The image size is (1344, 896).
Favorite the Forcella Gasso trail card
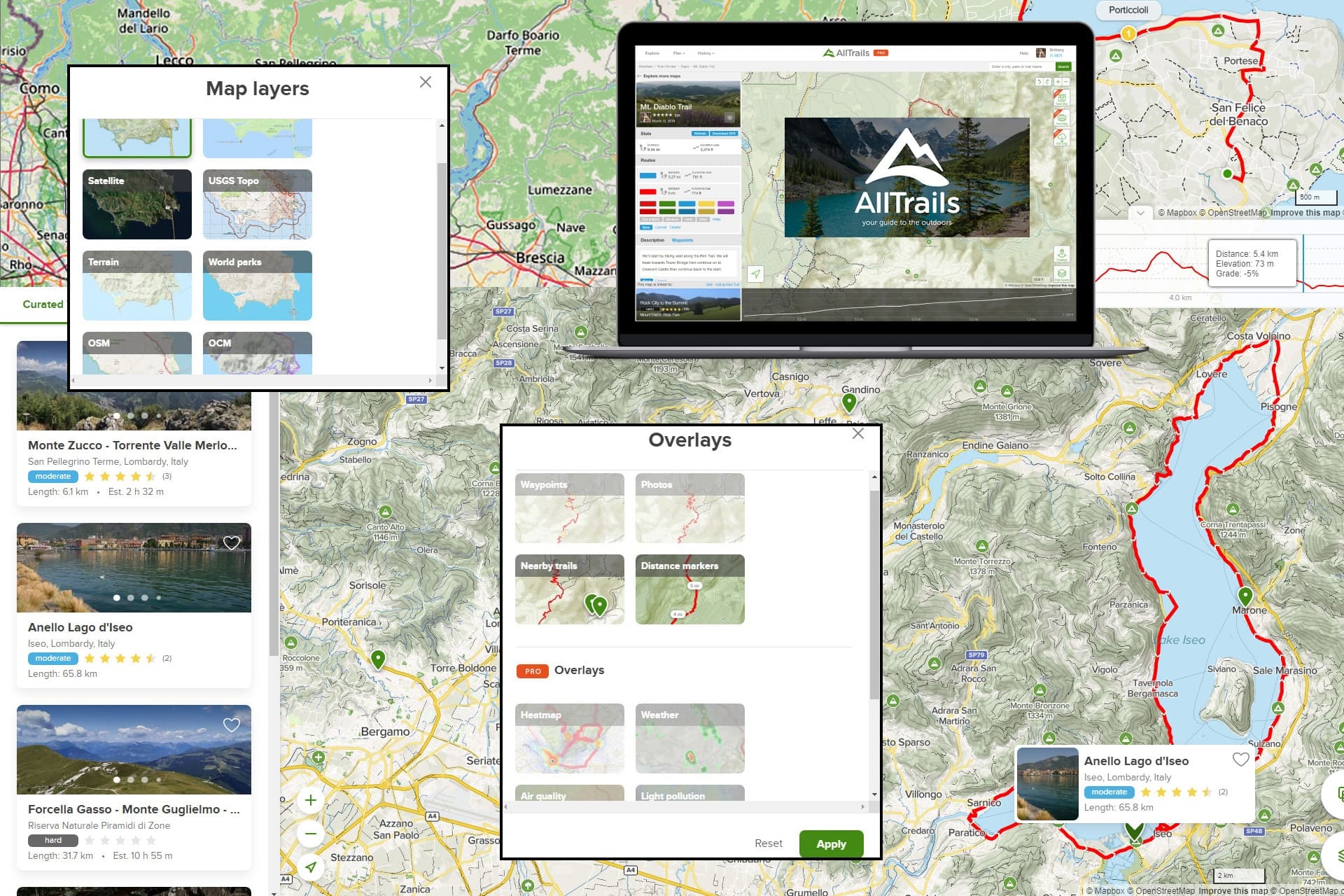(232, 724)
